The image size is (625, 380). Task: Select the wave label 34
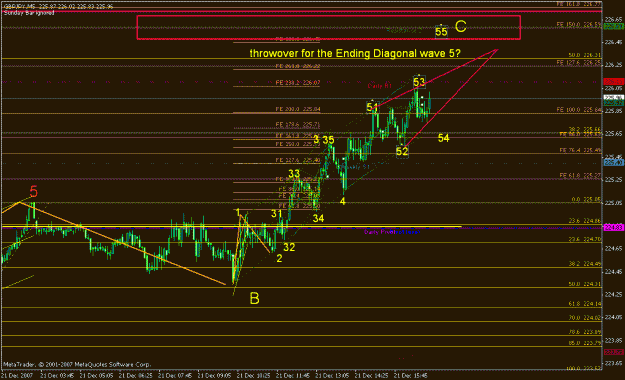click(318, 218)
